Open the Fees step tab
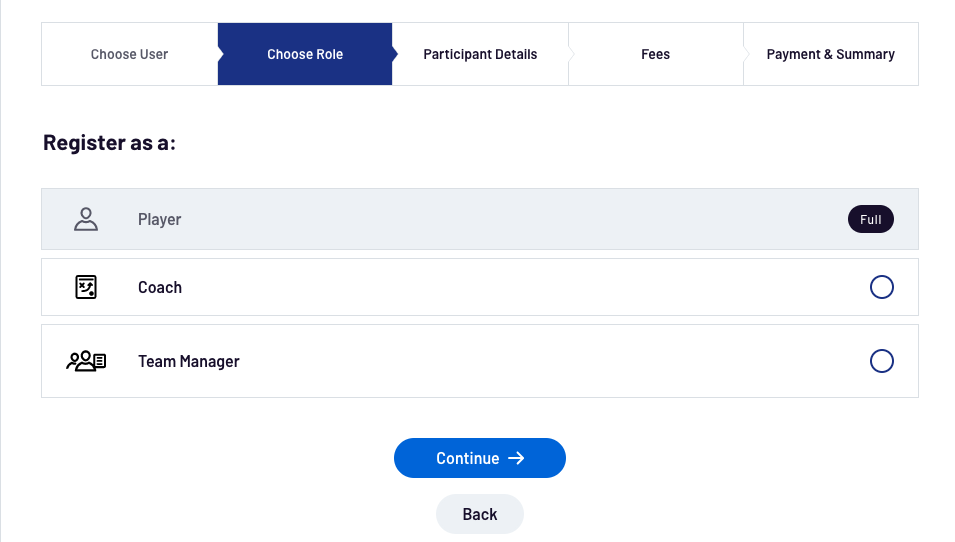This screenshot has width=955, height=542. [655, 54]
